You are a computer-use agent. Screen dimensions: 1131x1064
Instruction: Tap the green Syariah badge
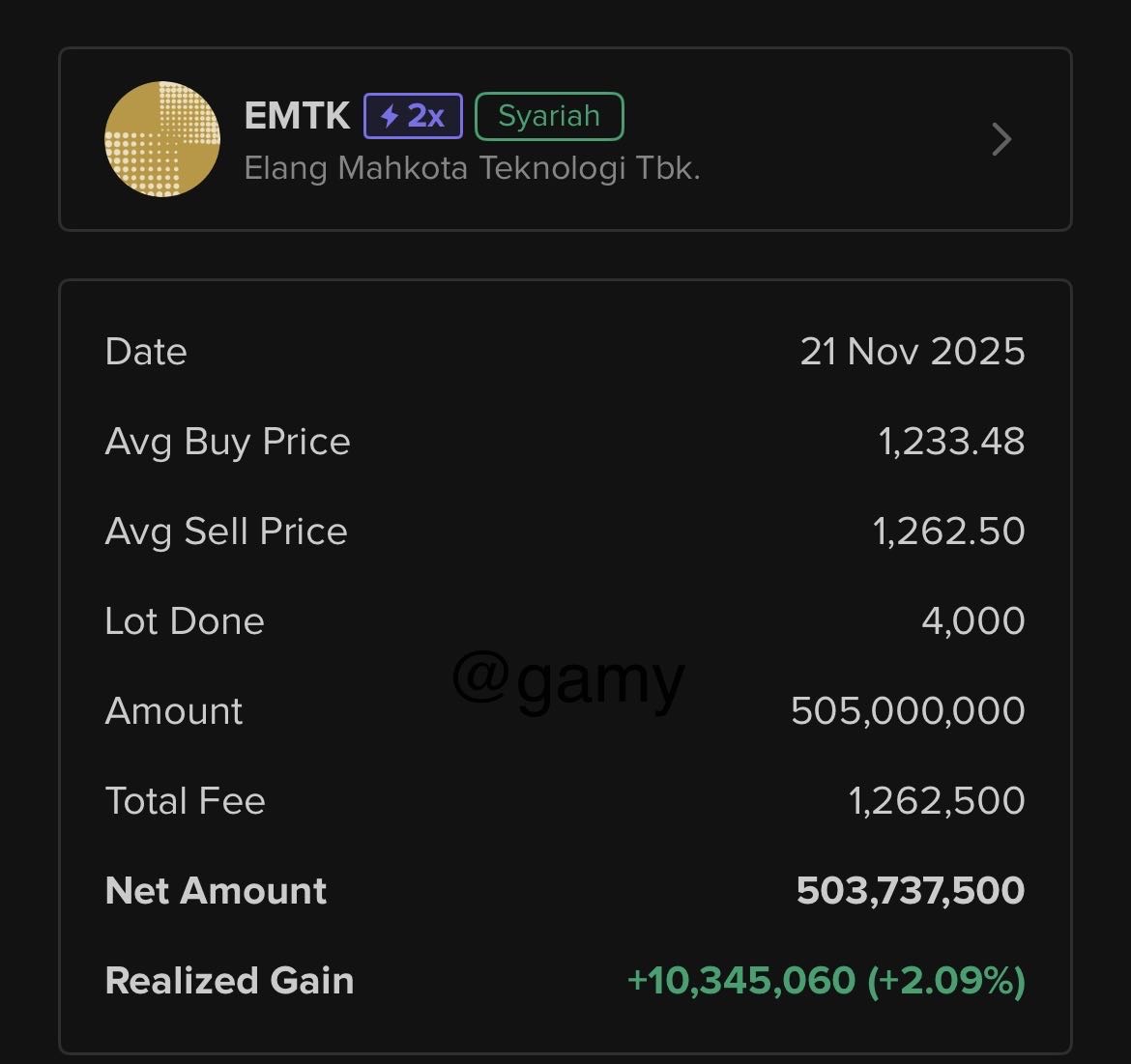(x=549, y=116)
